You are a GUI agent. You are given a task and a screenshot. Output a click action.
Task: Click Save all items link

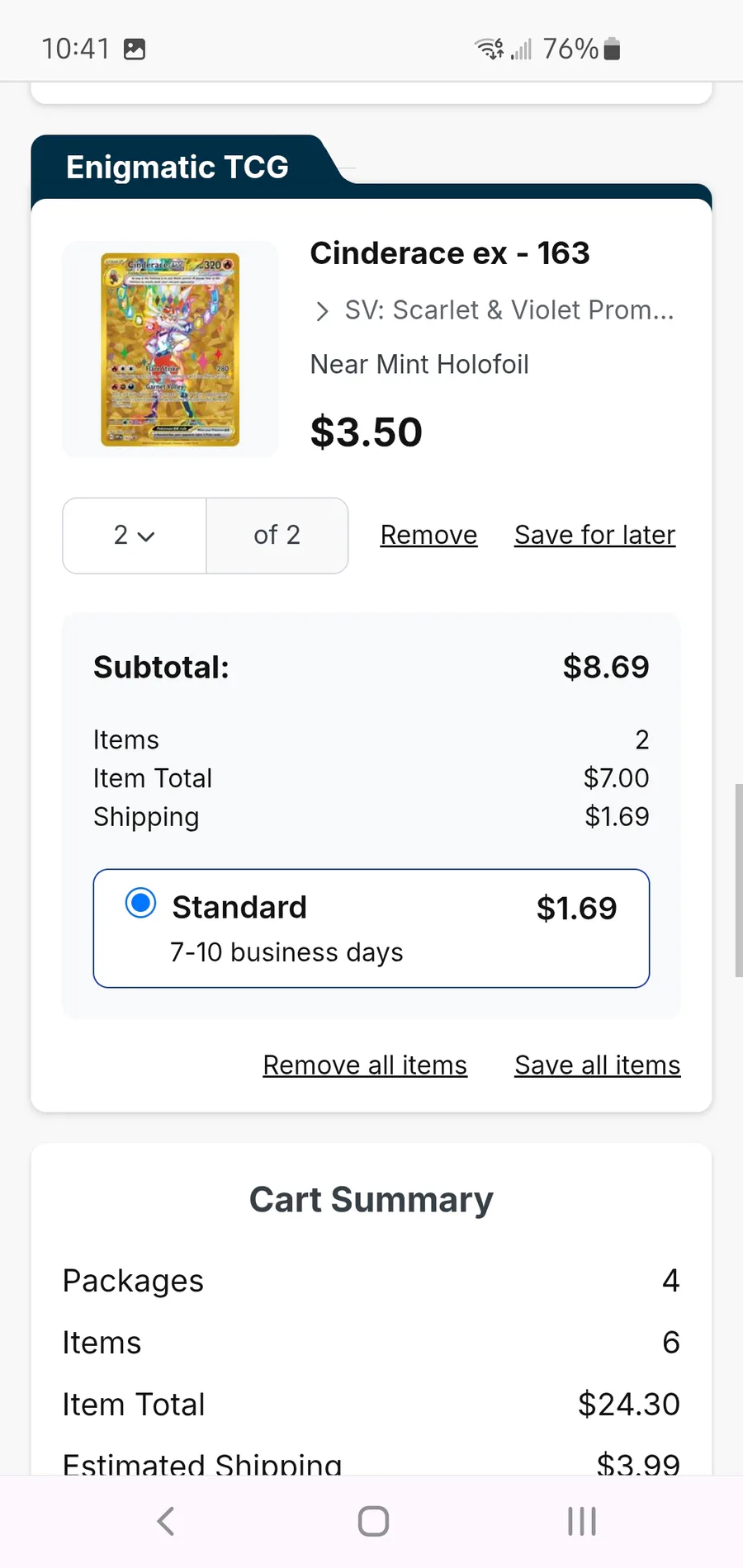(x=597, y=1065)
